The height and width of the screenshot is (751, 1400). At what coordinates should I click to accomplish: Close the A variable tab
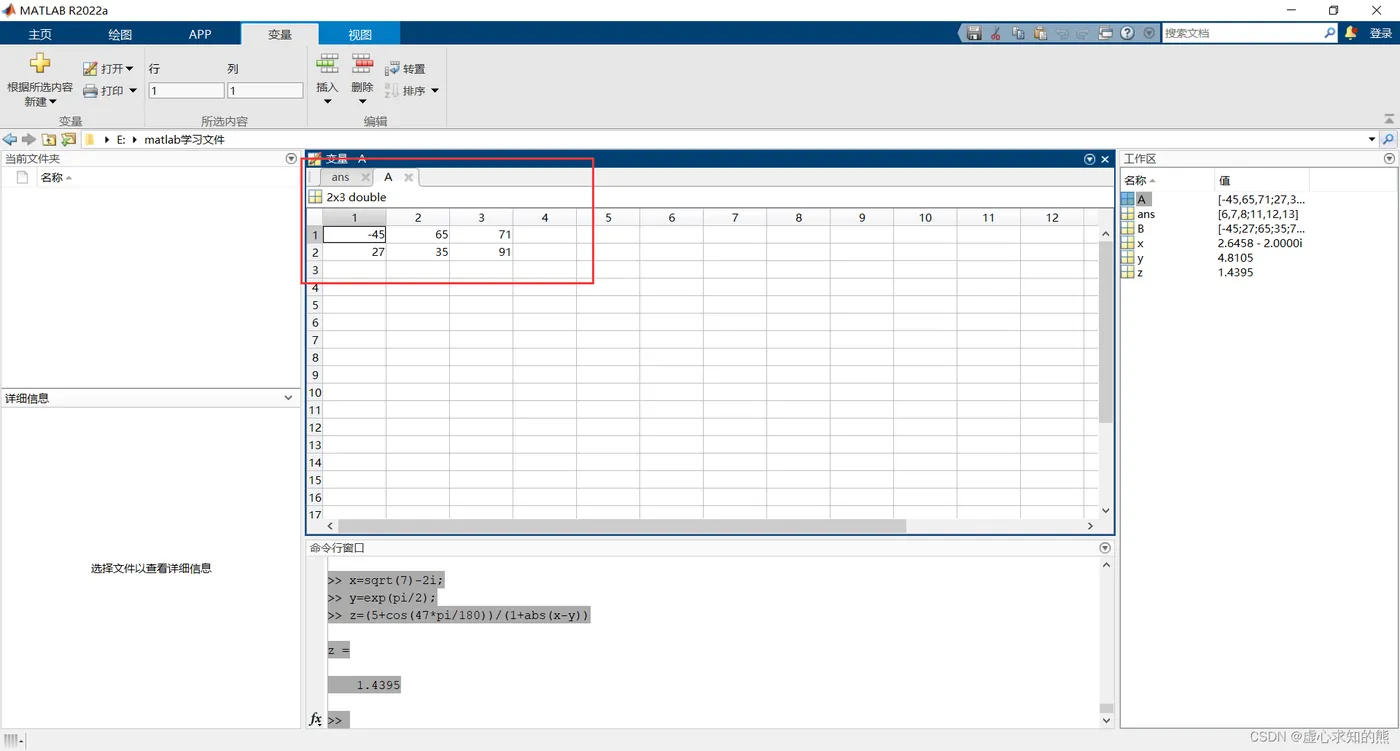coord(408,177)
